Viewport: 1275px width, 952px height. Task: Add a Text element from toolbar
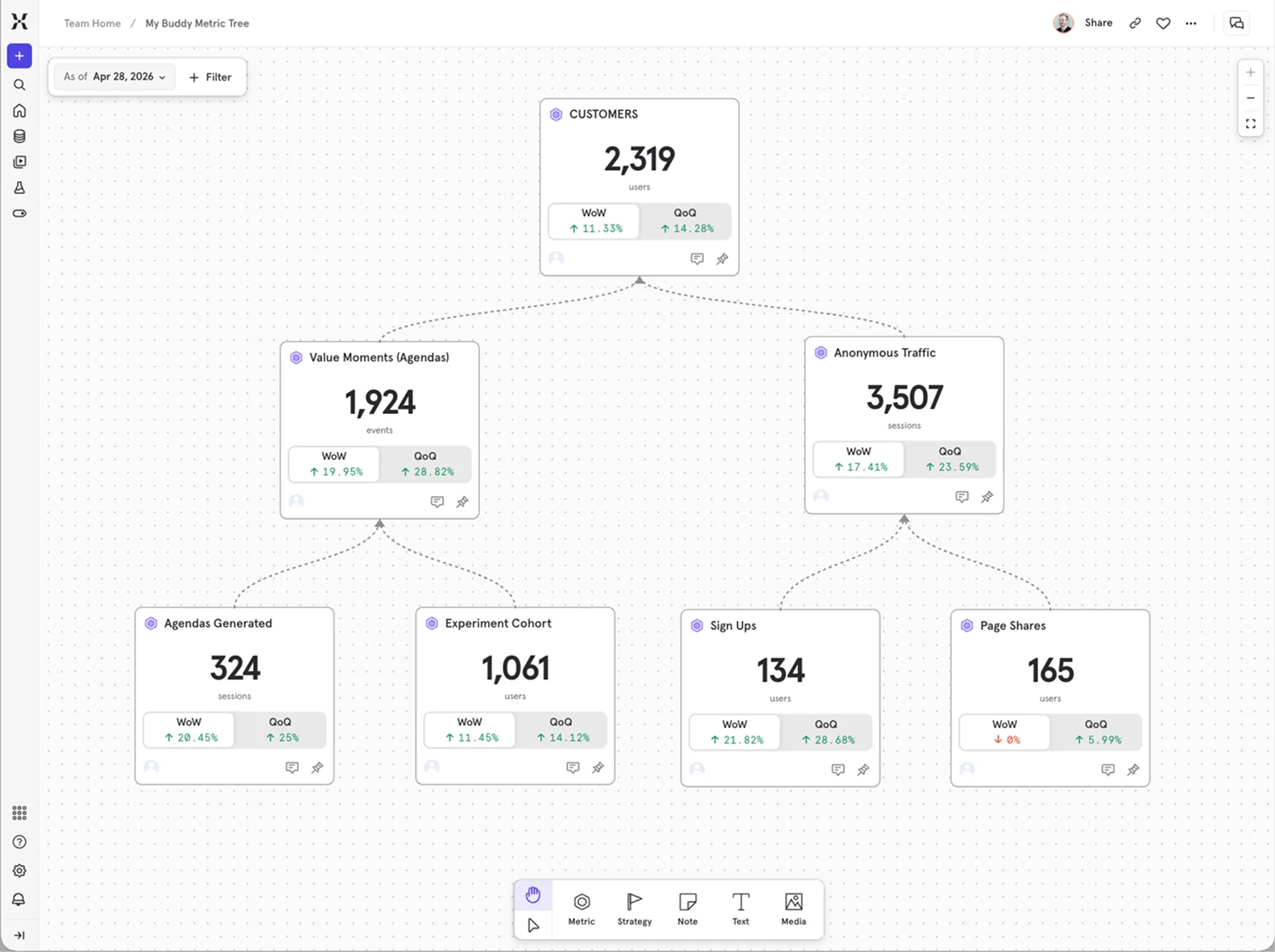740,909
